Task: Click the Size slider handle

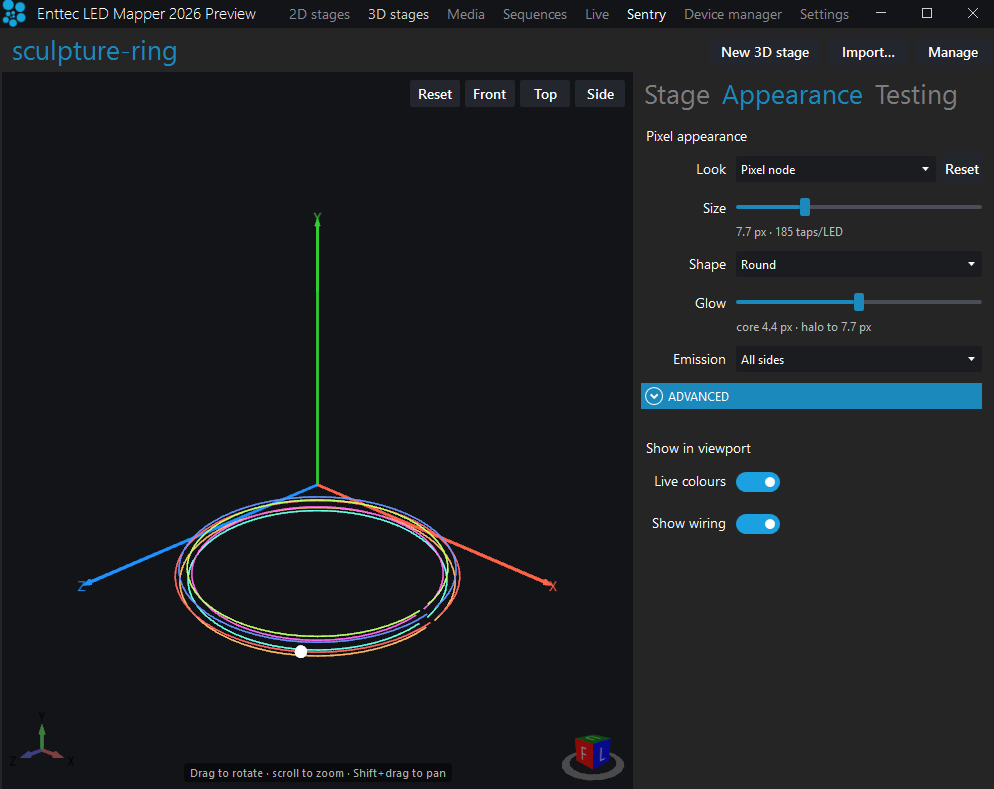Action: [x=804, y=207]
